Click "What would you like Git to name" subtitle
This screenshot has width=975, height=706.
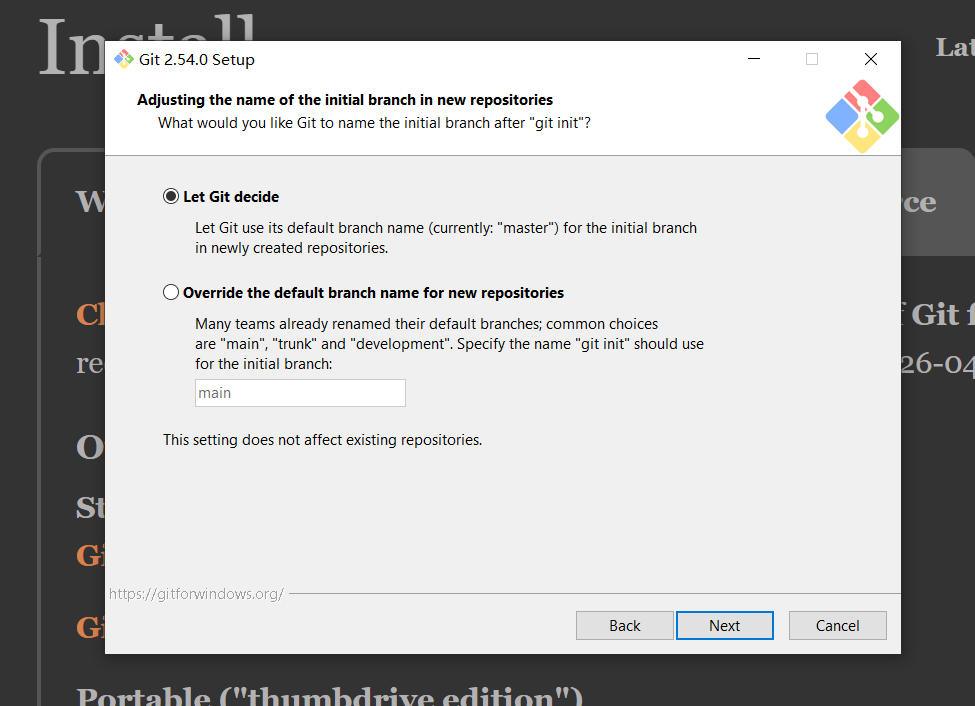pyautogui.click(x=374, y=123)
